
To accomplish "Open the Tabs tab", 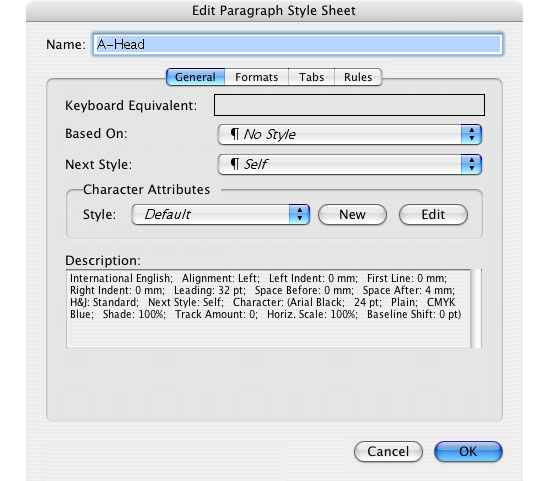I will coord(311,77).
